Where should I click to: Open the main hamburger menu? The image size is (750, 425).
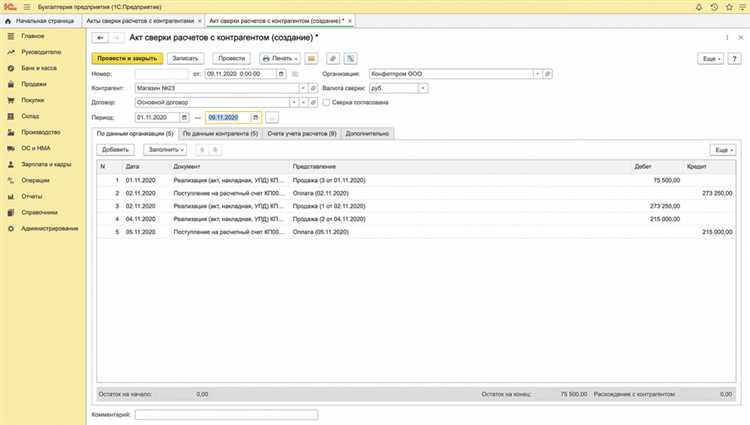tap(27, 7)
